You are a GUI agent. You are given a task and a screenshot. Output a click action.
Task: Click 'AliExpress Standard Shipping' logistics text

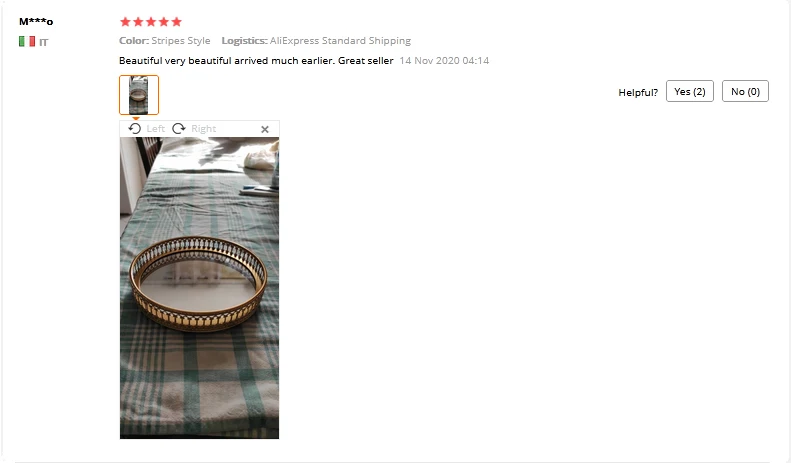click(x=340, y=40)
